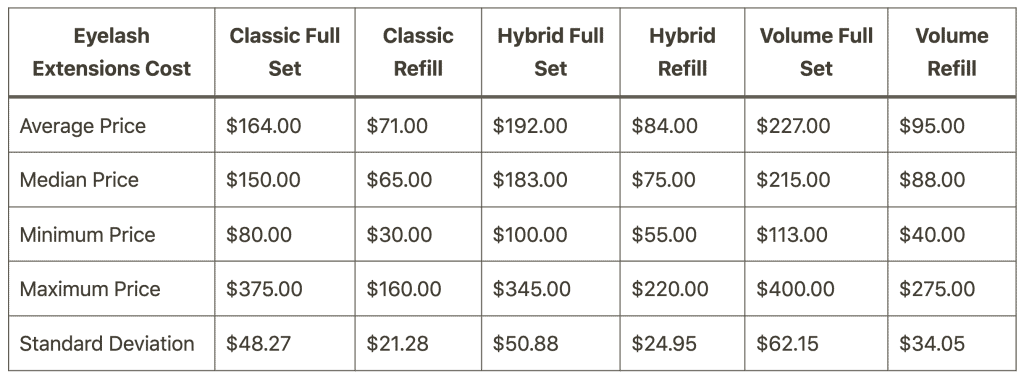The width and height of the screenshot is (1024, 379).
Task: Click the Volume Refill column header
Action: pos(952,52)
